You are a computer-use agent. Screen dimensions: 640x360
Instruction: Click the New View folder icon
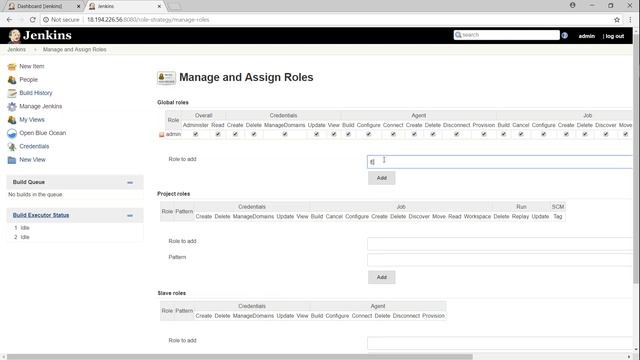click(x=12, y=160)
